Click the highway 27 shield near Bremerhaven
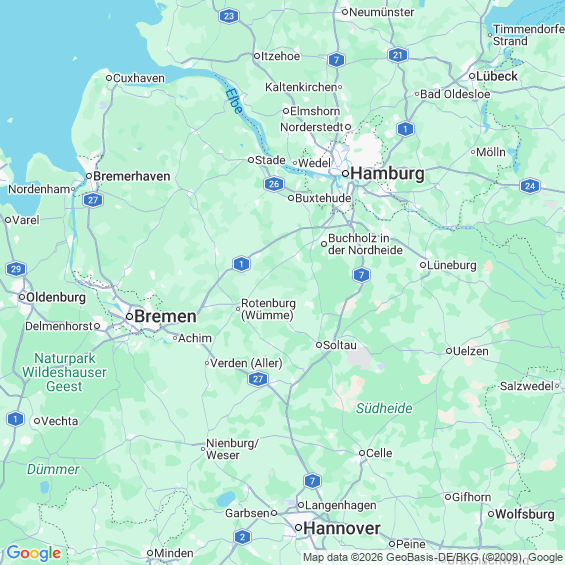 tap(93, 200)
